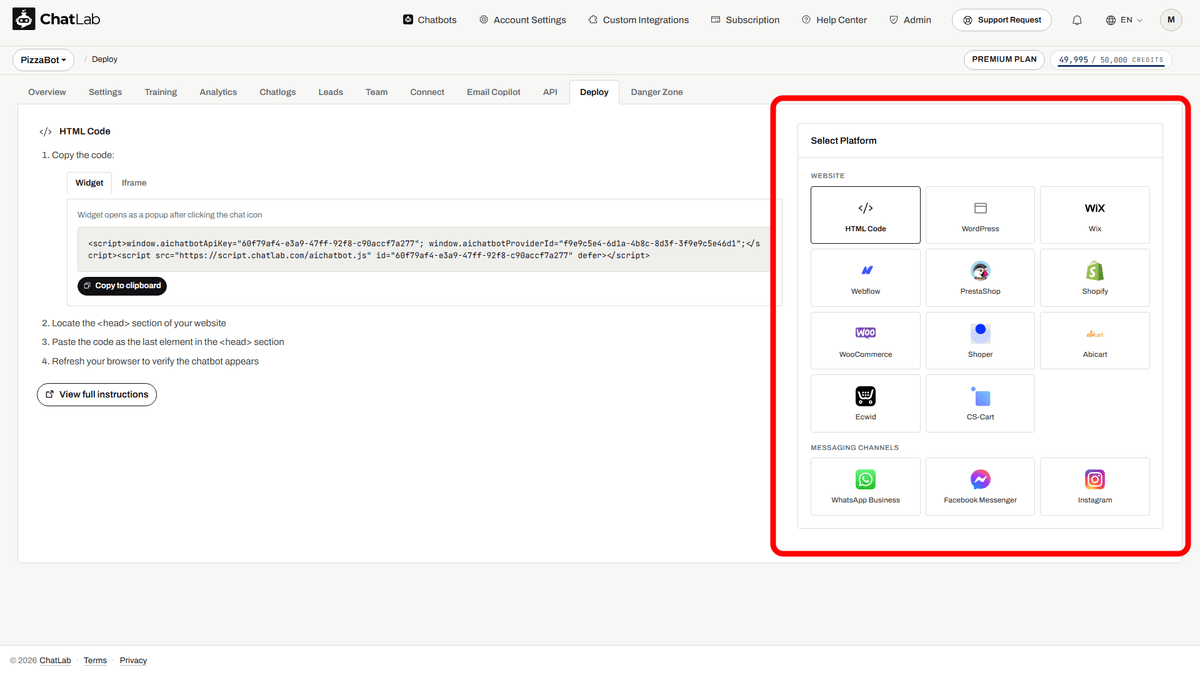The image size is (1200, 675).
Task: Switch to the Training tab
Action: click(x=160, y=92)
